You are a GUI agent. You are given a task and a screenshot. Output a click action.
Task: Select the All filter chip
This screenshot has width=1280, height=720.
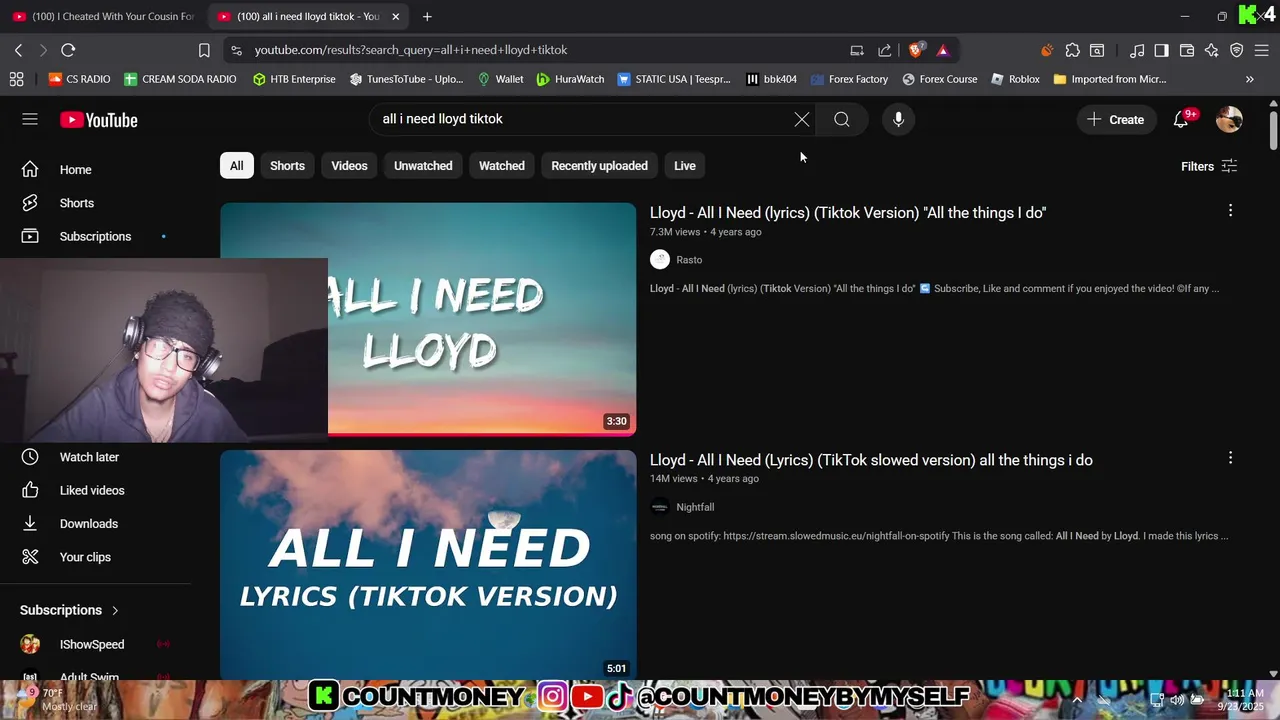tap(237, 166)
